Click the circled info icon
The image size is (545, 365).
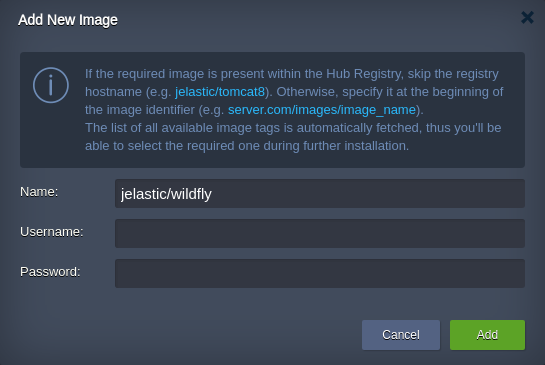pos(51,85)
